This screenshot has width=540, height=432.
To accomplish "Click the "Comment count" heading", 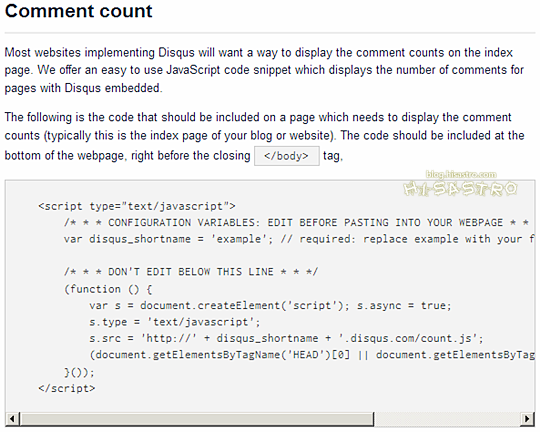I will tap(79, 11).
